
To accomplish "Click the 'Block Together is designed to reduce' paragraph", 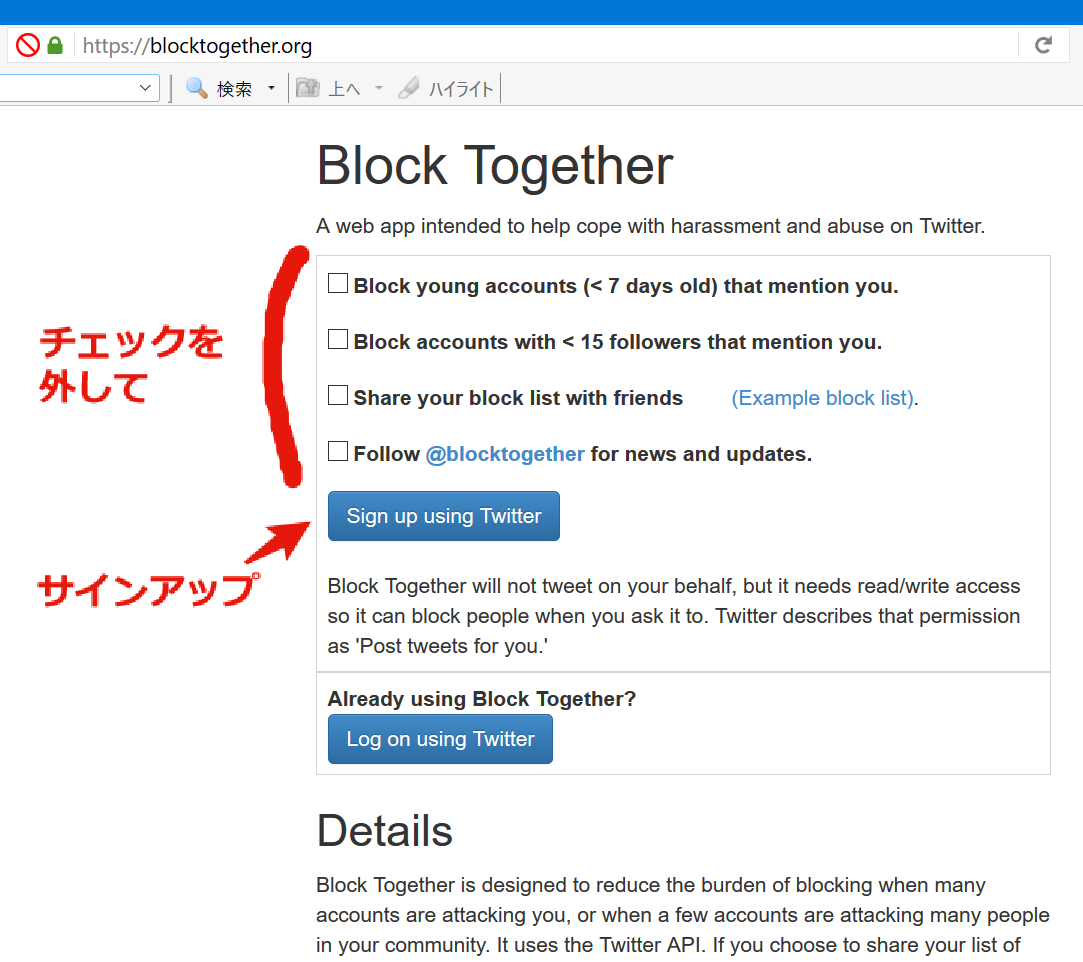I will (682, 915).
